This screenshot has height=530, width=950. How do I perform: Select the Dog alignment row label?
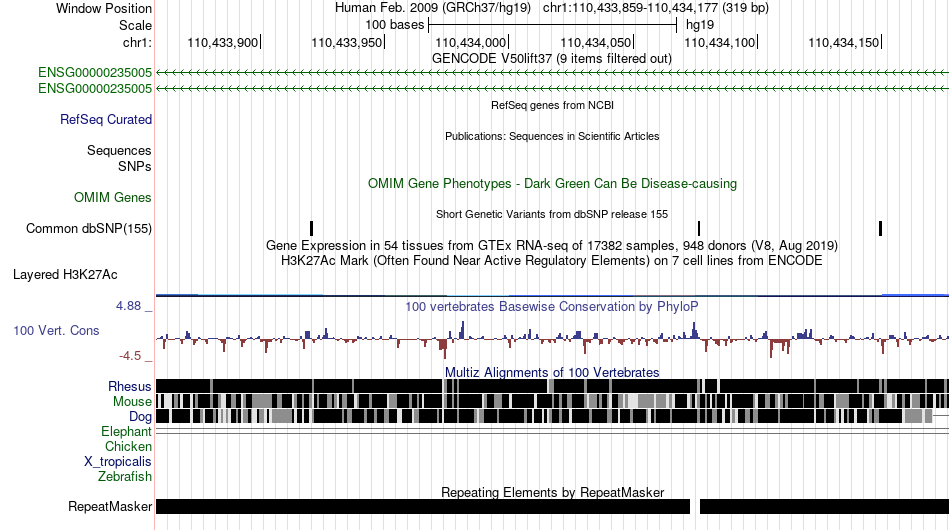[140, 417]
